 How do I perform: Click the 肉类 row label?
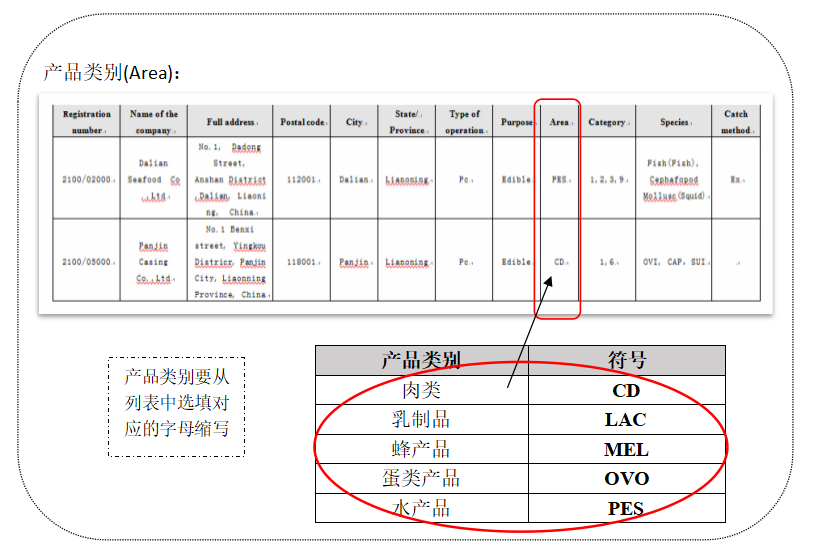(422, 390)
